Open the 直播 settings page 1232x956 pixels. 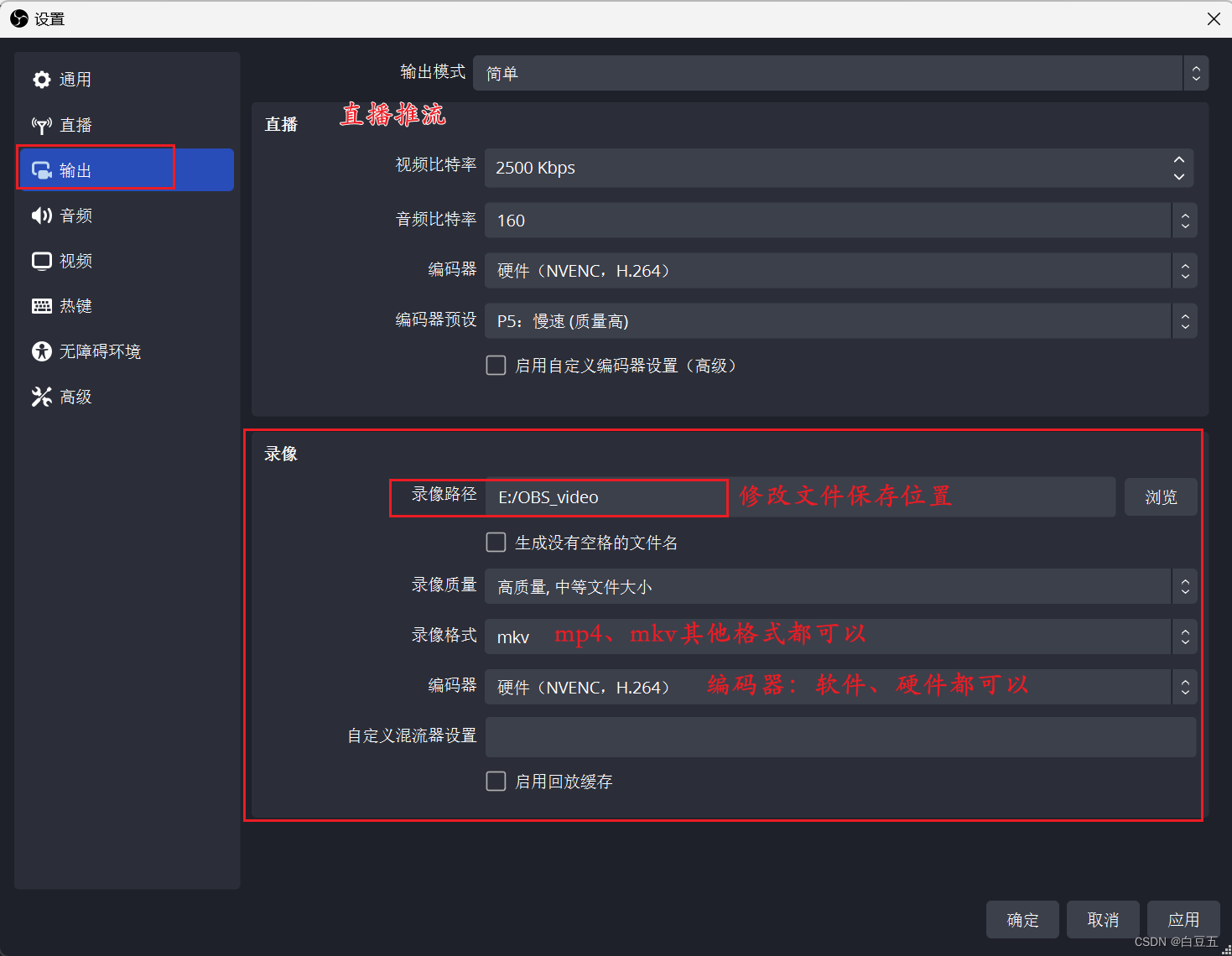coord(125,125)
